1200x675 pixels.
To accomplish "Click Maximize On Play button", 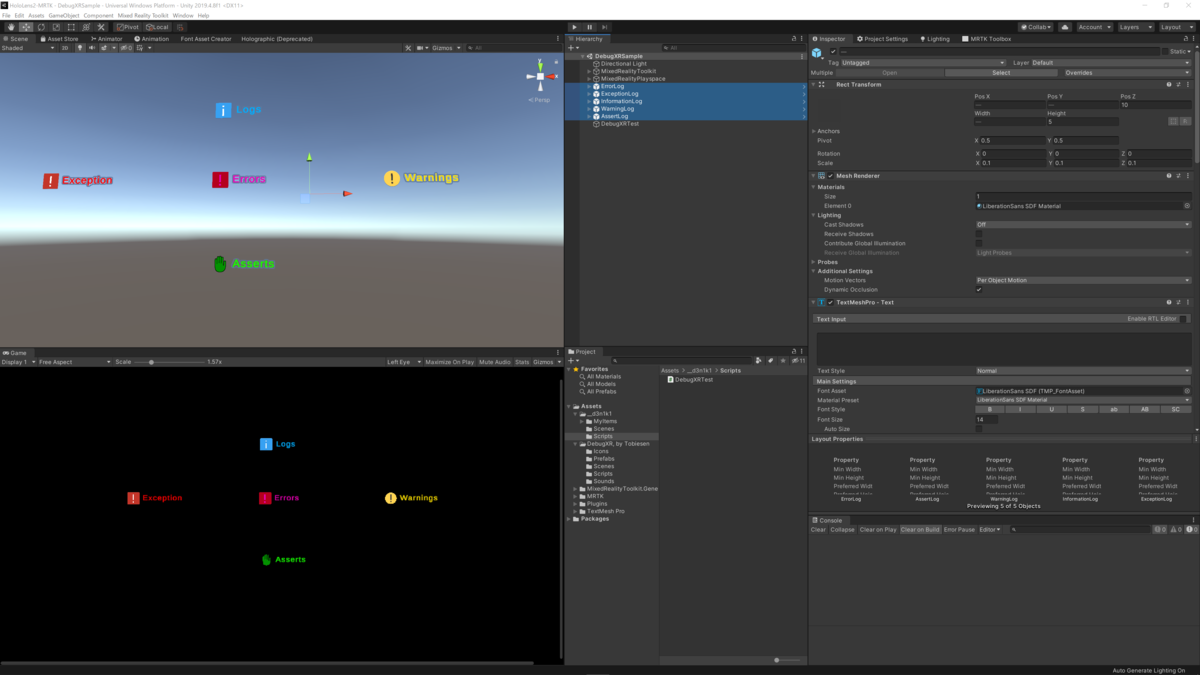I will coord(449,362).
